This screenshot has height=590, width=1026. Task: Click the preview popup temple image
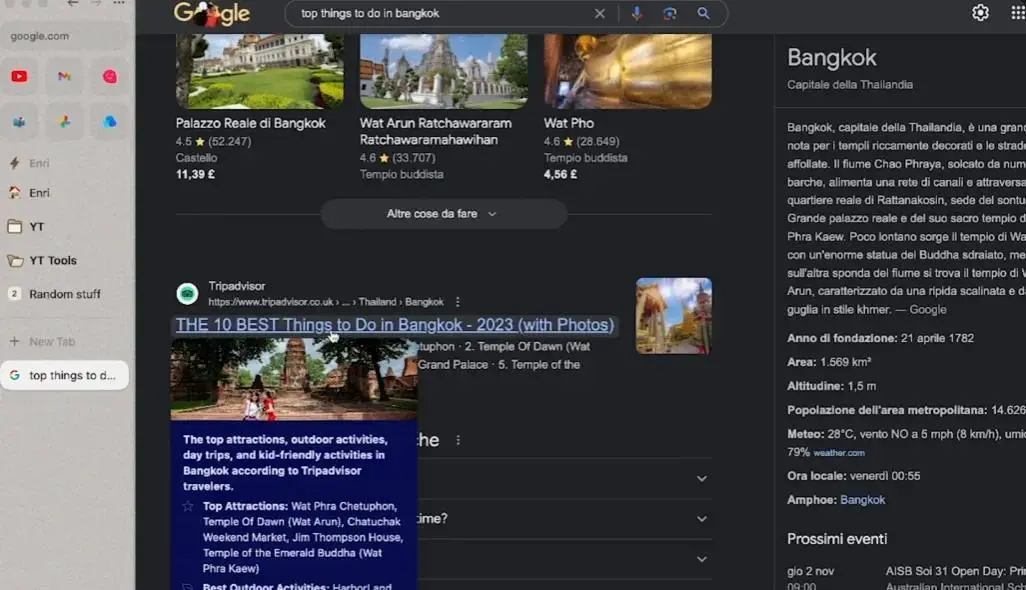coord(294,379)
